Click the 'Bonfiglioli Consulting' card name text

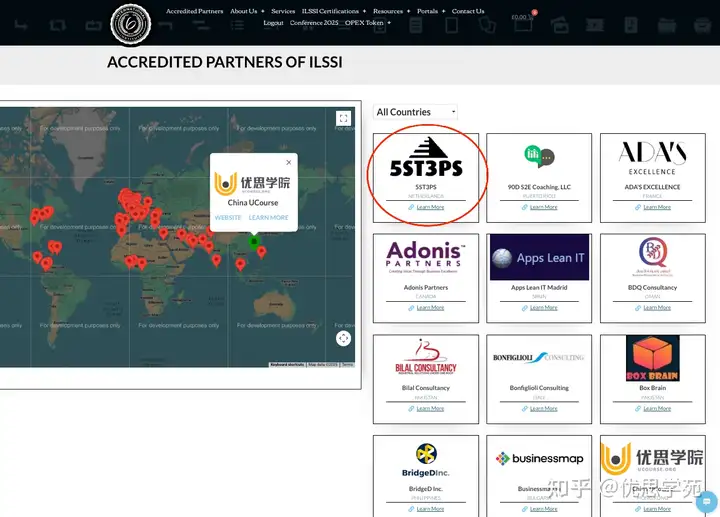coord(539,388)
